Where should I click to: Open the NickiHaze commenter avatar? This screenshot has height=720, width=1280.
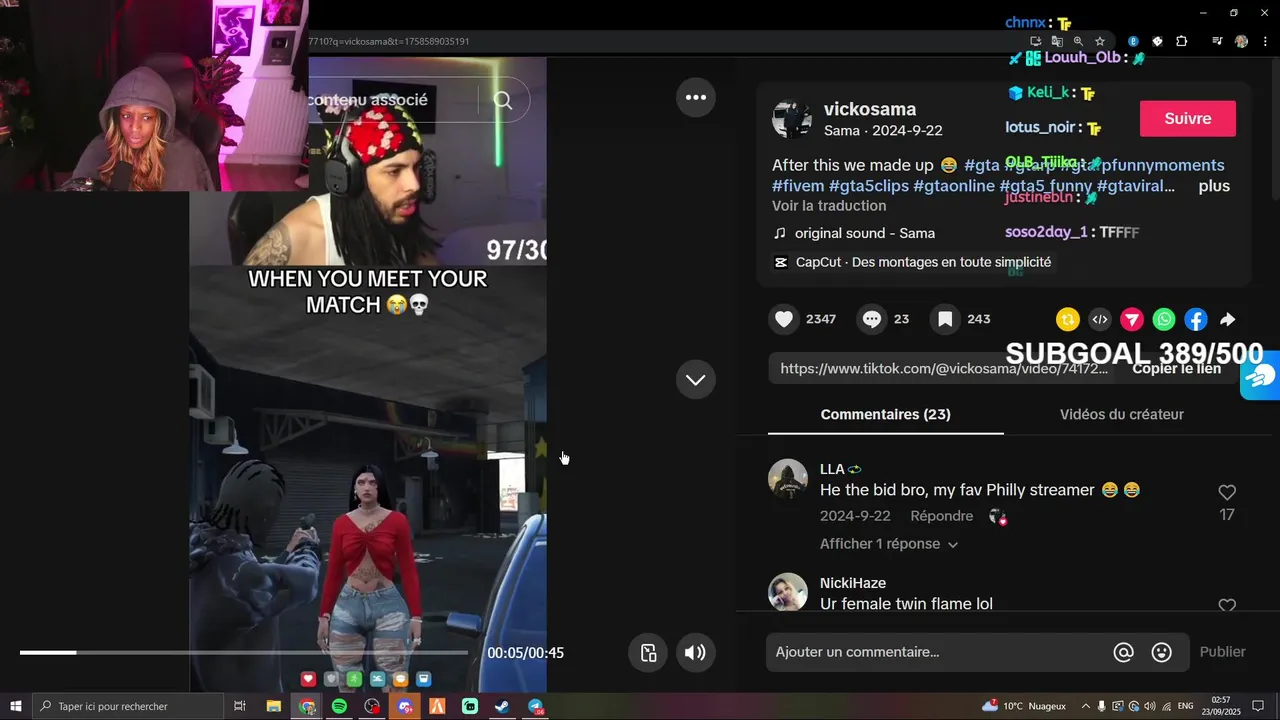tap(788, 592)
